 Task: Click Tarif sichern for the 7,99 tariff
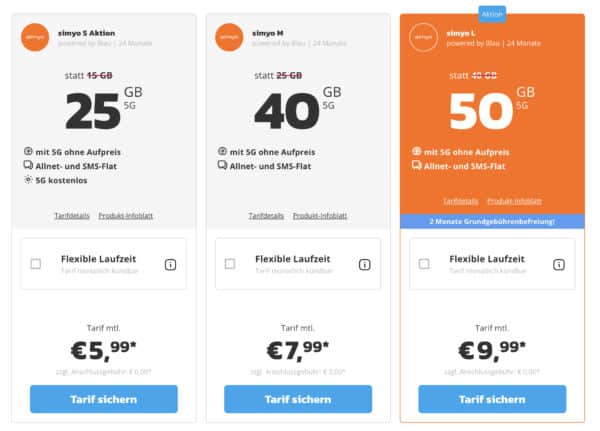pos(298,399)
